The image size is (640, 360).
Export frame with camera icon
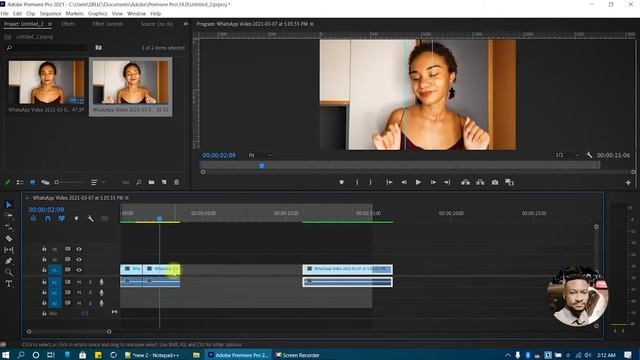[x=495, y=182]
